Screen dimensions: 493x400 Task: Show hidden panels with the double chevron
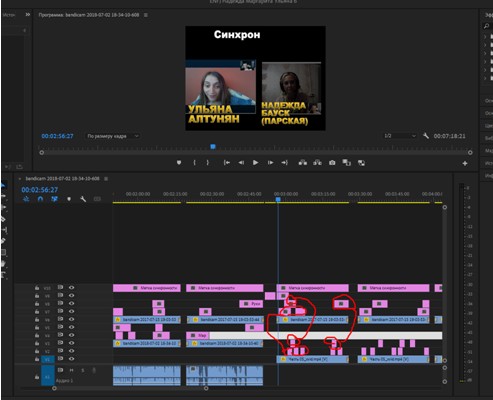pos(28,15)
